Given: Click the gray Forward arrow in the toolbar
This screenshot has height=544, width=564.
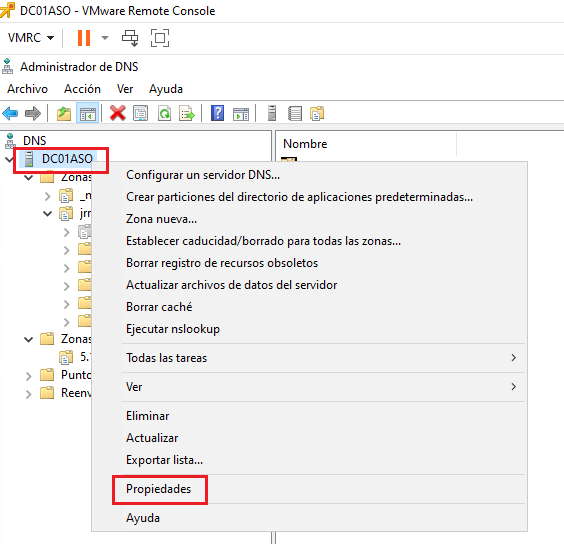Looking at the screenshot, I should point(33,114).
